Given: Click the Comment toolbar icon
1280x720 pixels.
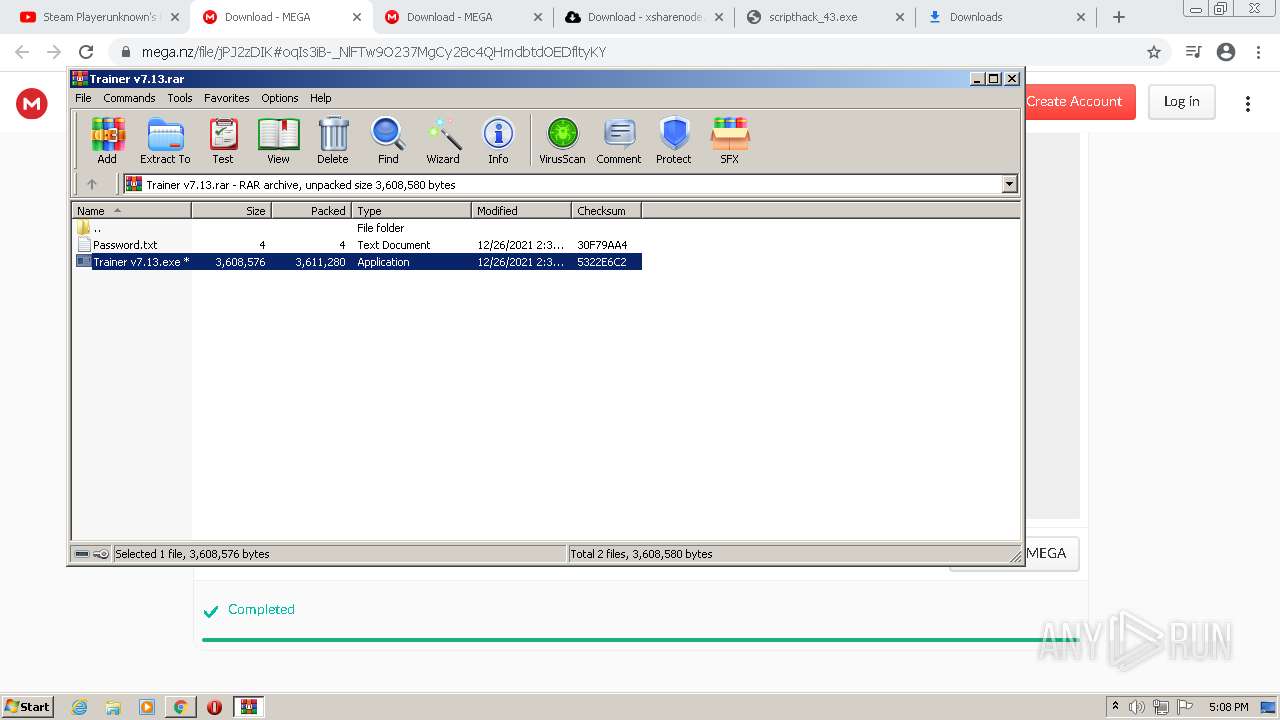Looking at the screenshot, I should tap(619, 140).
